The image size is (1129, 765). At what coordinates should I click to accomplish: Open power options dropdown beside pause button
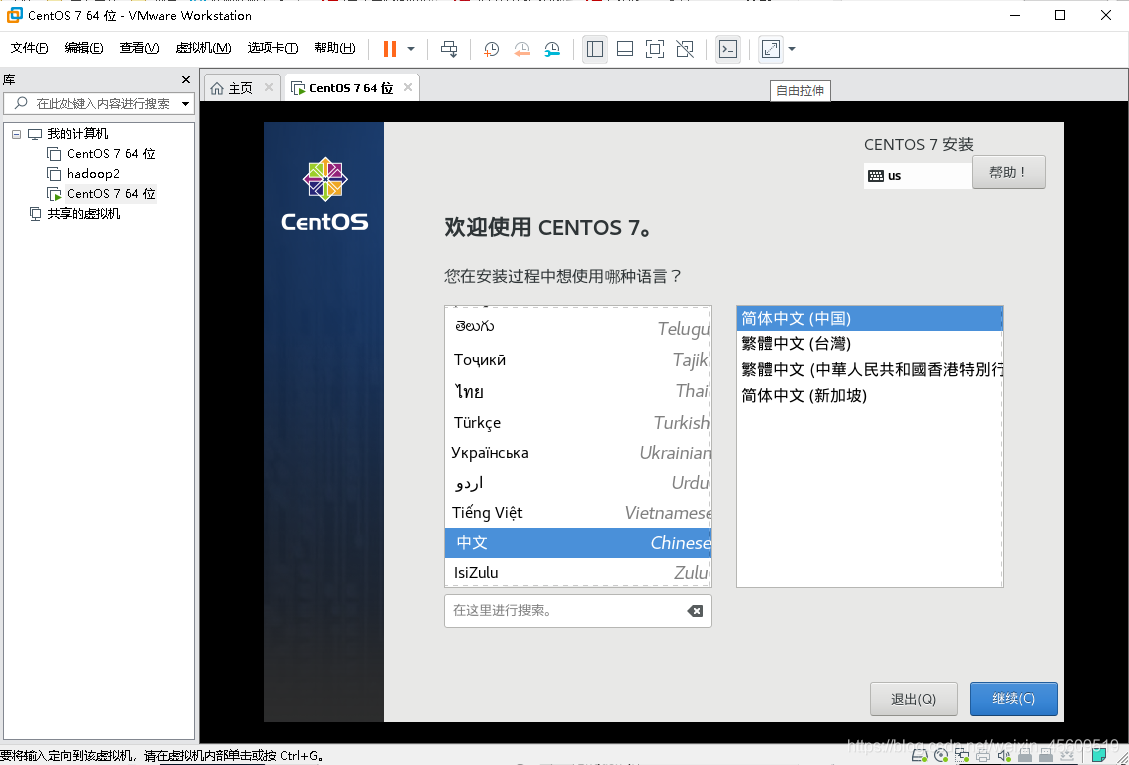(411, 49)
